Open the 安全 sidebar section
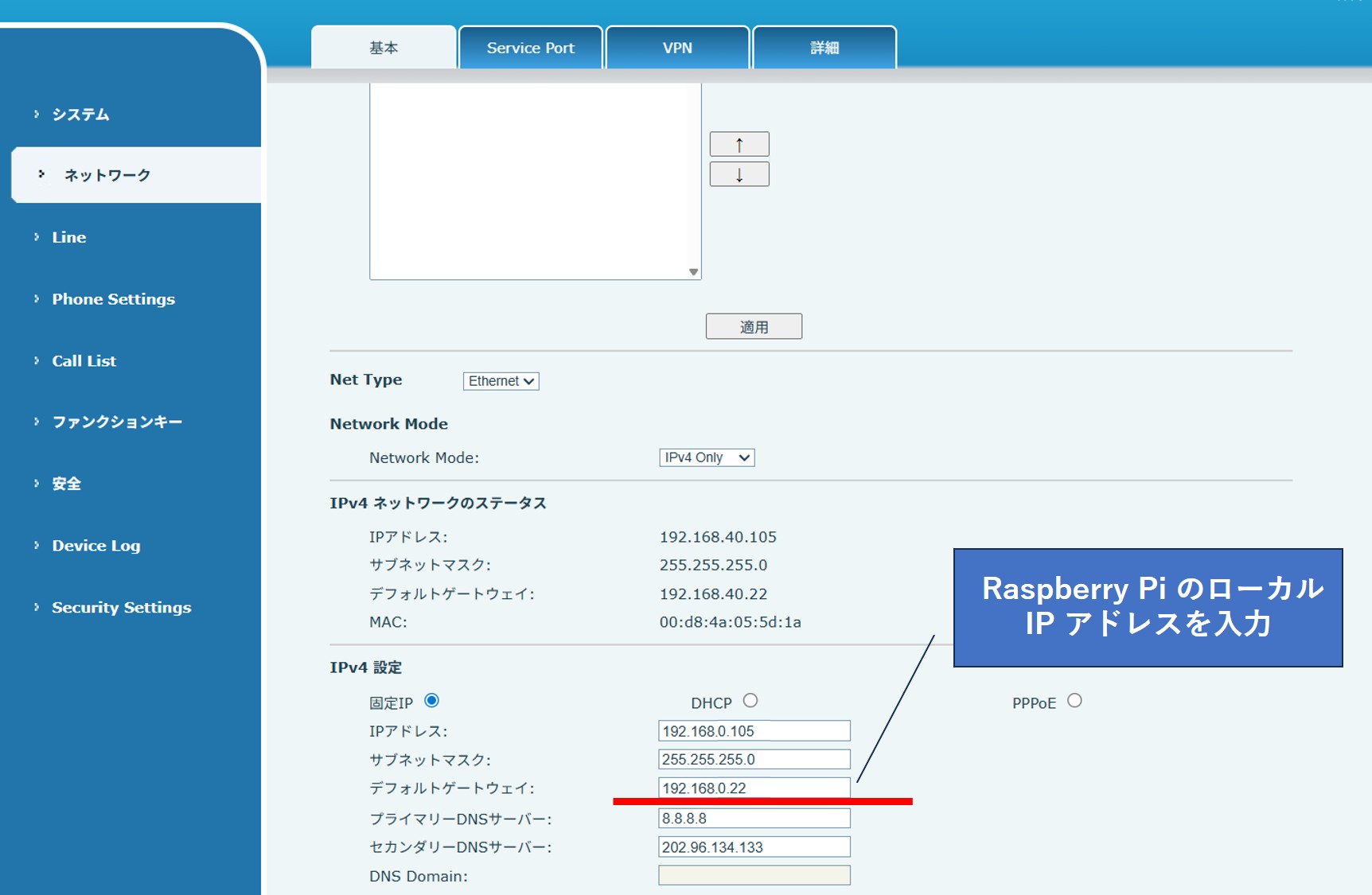Screen dimensions: 1372x895 pos(66,484)
